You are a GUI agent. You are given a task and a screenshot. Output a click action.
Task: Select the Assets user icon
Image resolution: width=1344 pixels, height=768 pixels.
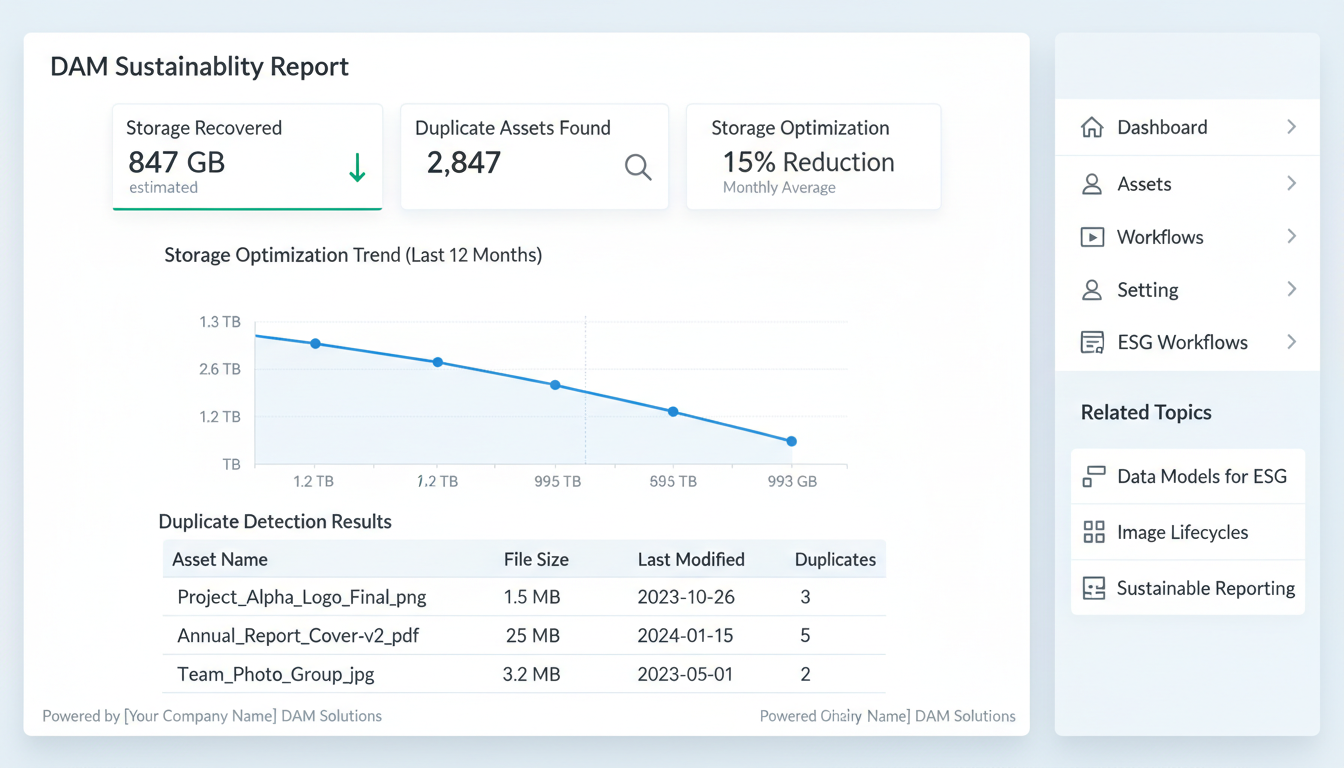tap(1093, 184)
